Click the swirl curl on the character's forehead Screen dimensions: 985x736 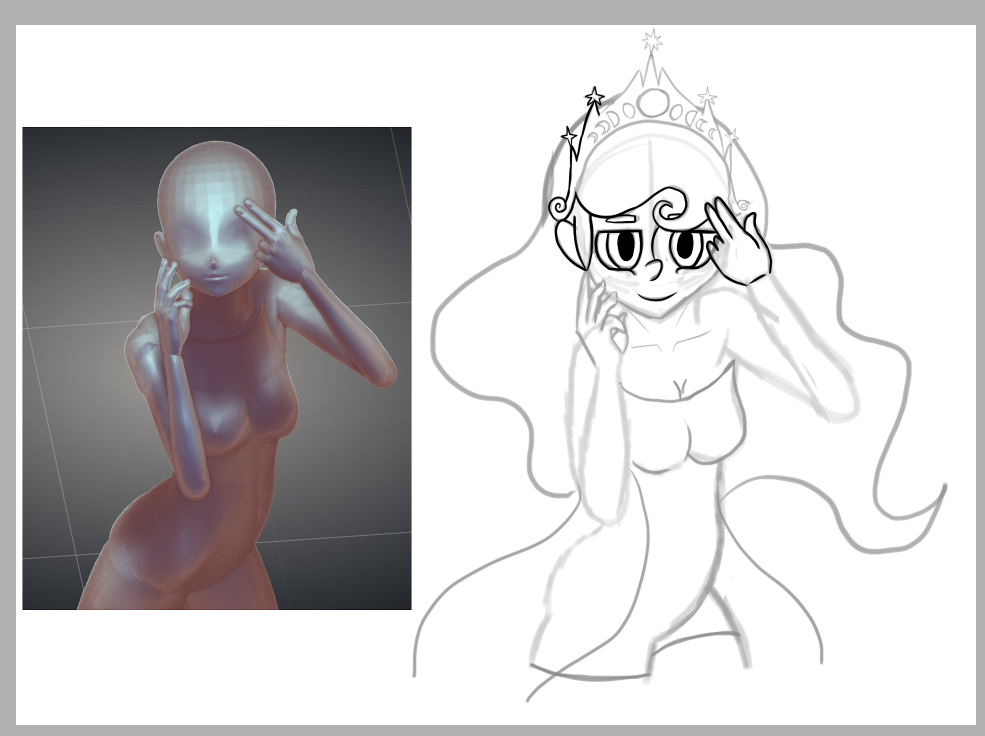(x=668, y=208)
